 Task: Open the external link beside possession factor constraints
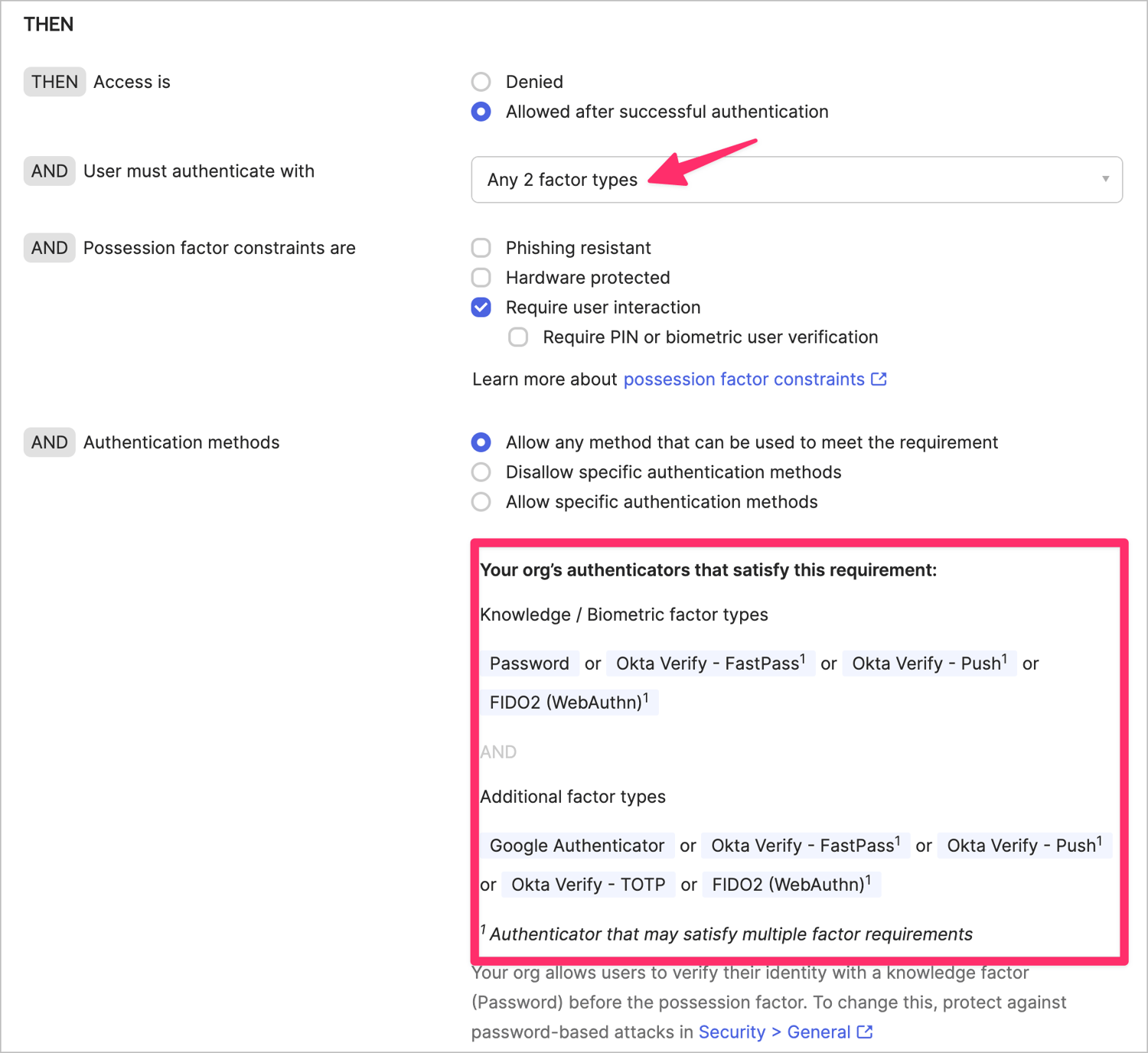click(879, 379)
